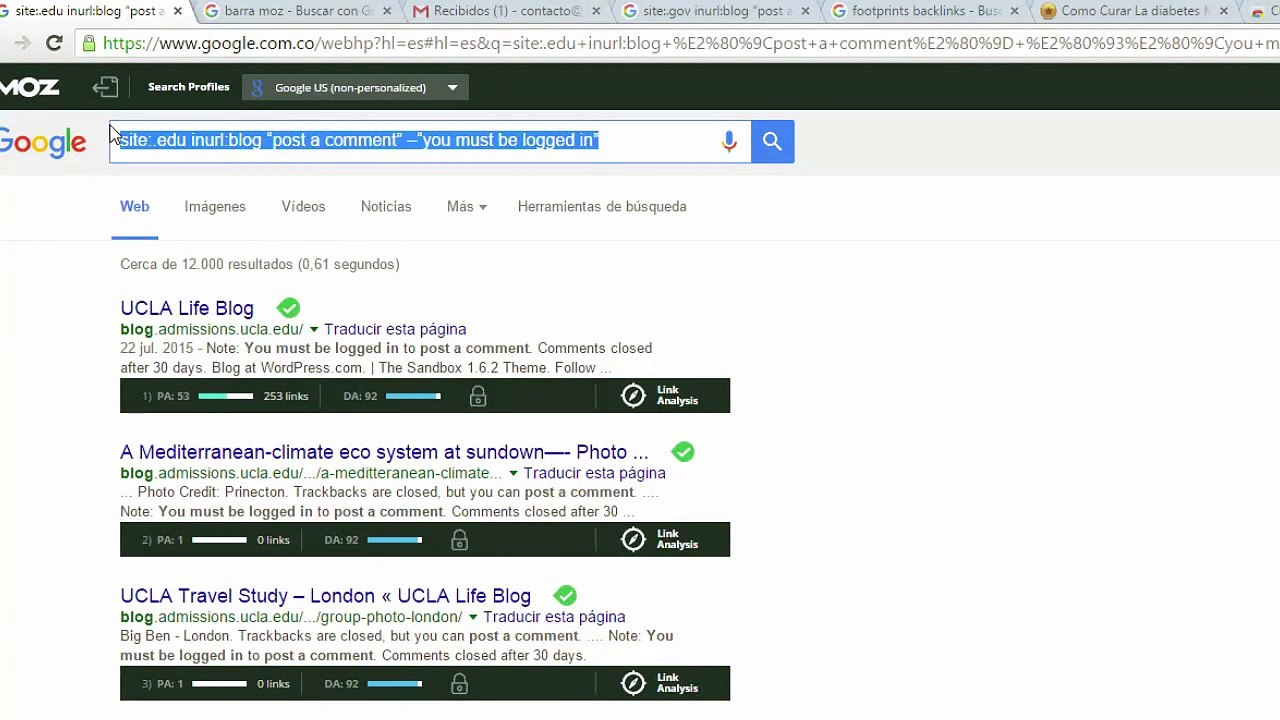Click green checkmark beside UCLA Travel Study result
The width and height of the screenshot is (1280, 720).
565,596
